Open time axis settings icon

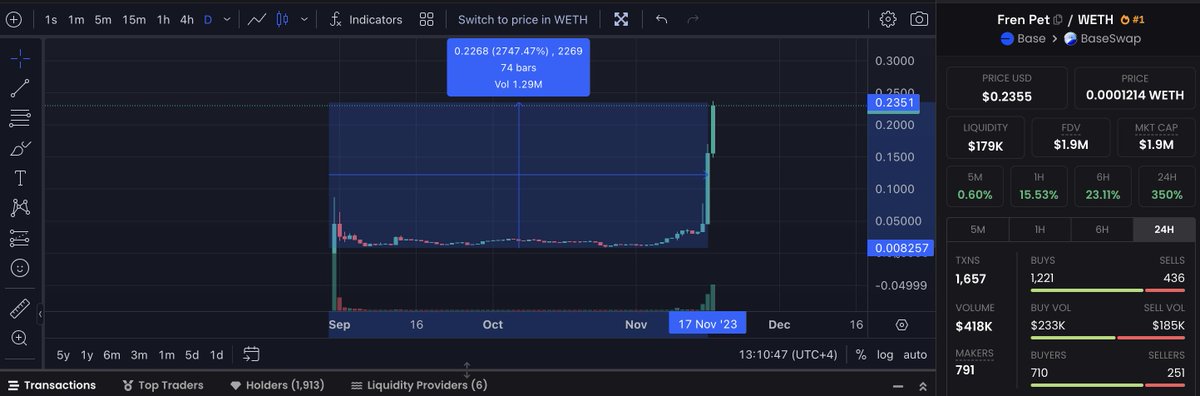click(902, 325)
